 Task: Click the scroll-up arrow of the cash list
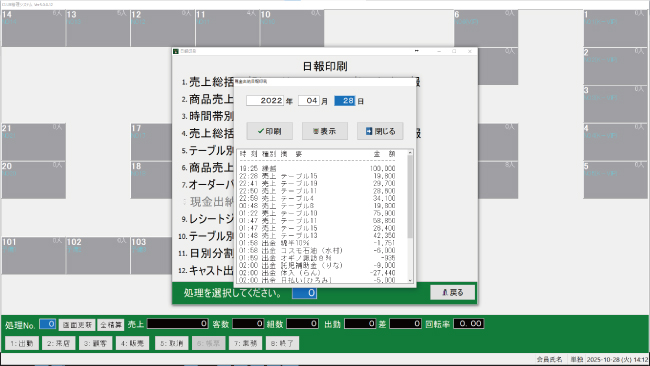point(410,153)
